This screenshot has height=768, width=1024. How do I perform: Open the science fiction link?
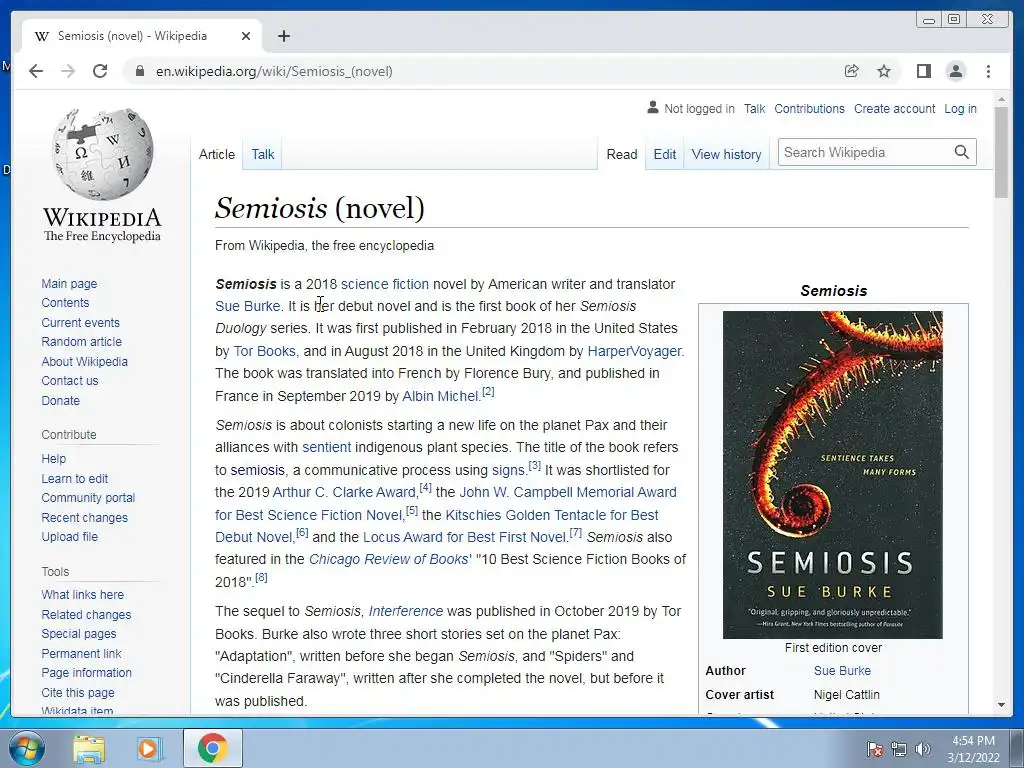385,284
